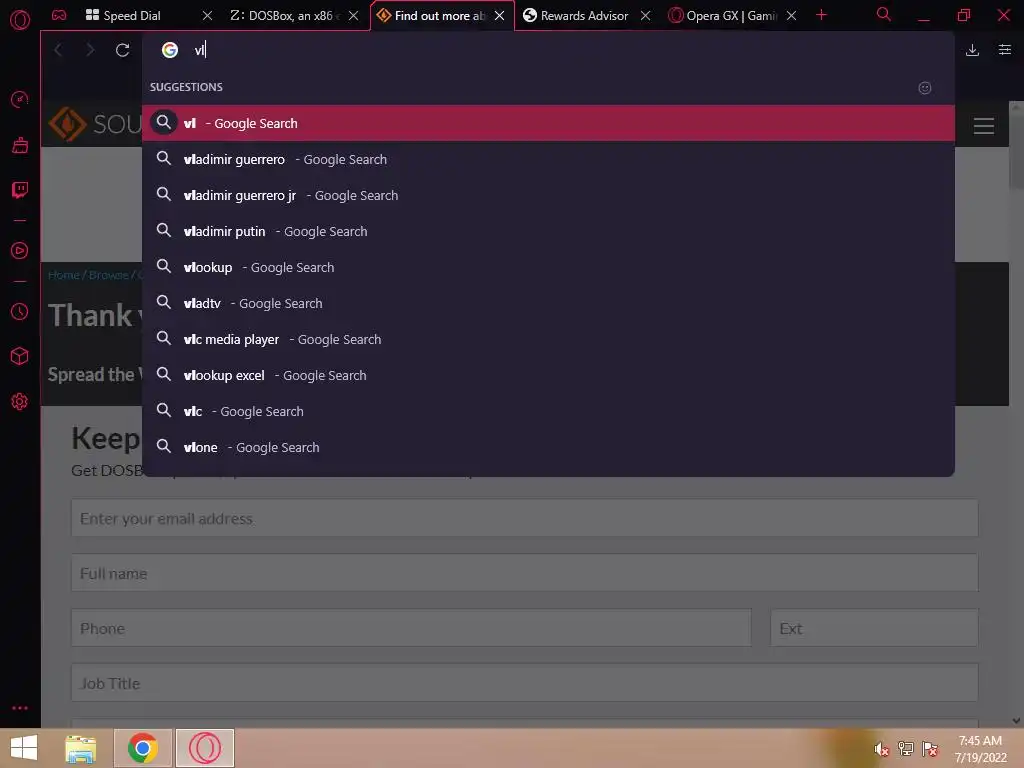Screen dimensions: 1024x768
Task: Close the Speed Dial tab
Action: 207,16
